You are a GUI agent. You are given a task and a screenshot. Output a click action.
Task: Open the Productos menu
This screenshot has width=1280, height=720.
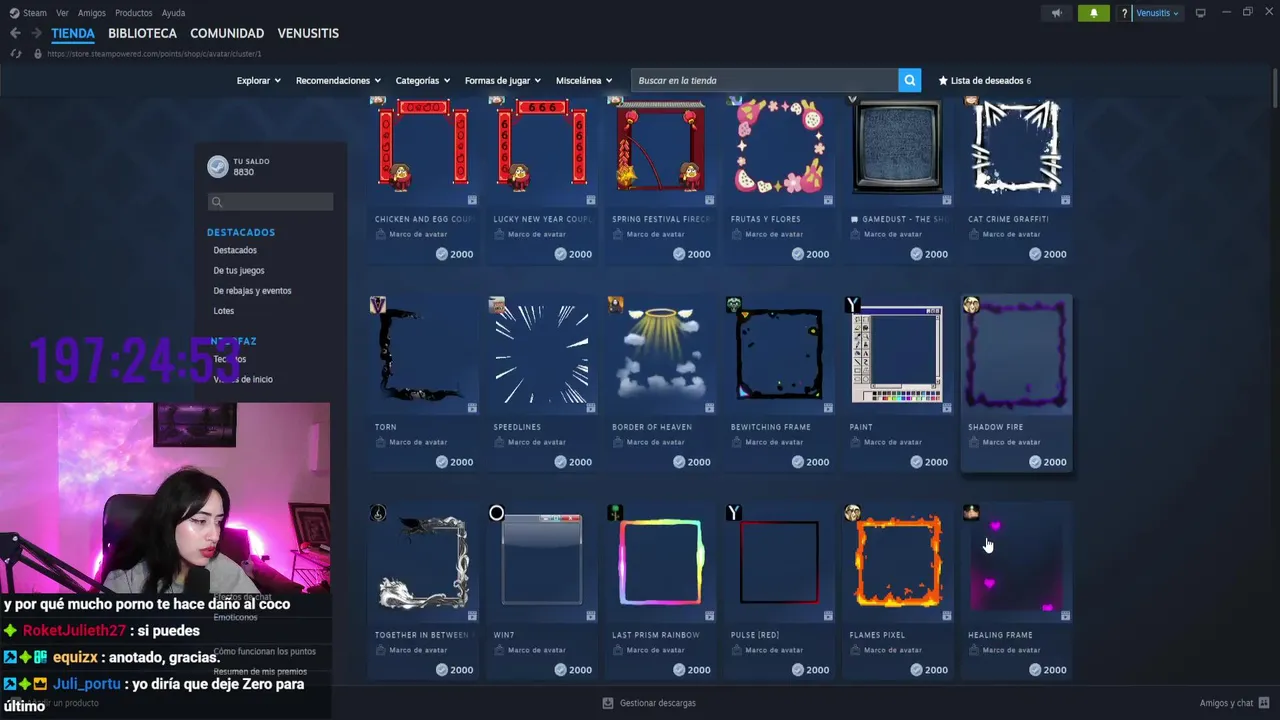click(134, 13)
